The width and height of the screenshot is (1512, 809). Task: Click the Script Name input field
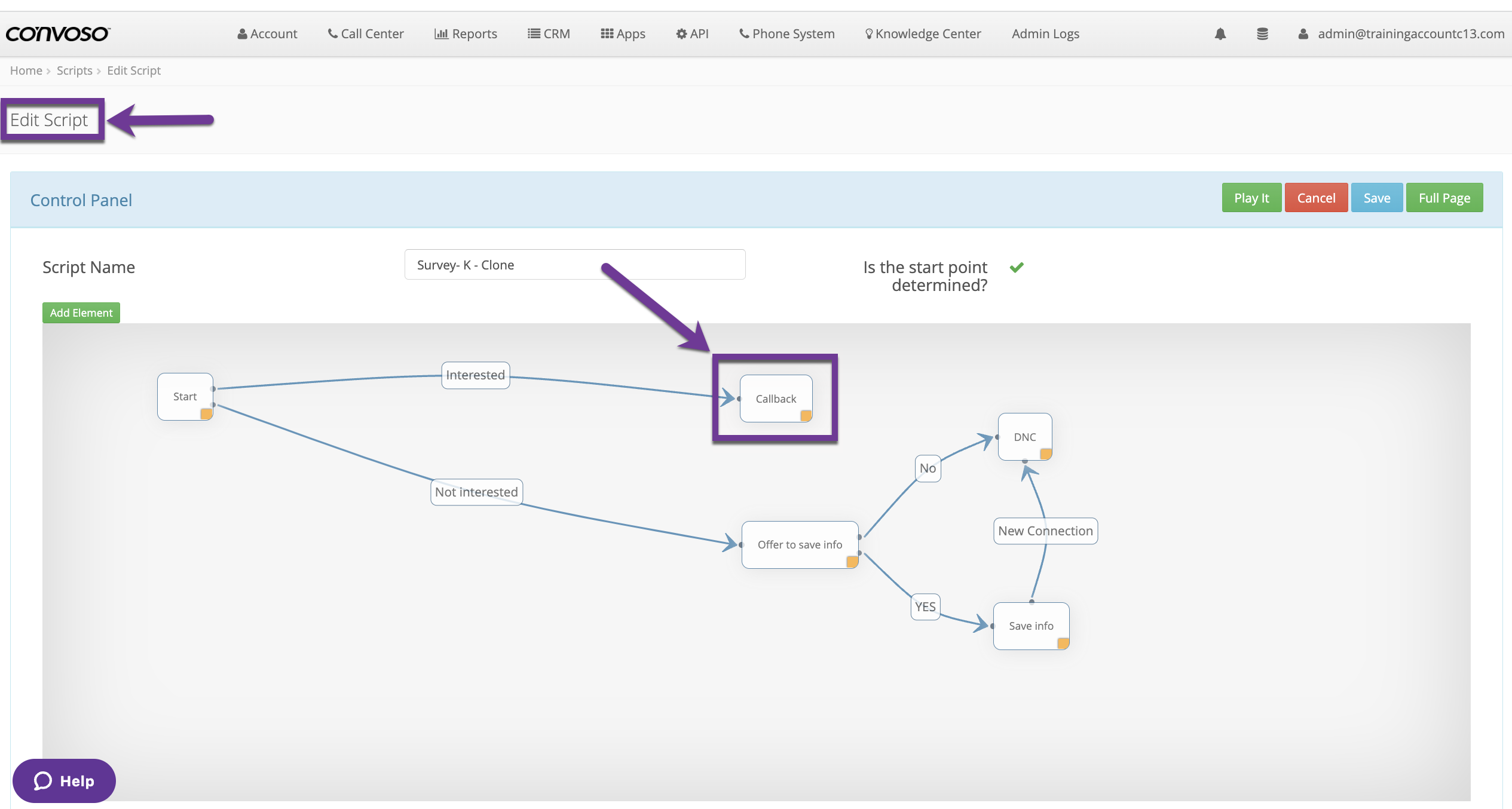coord(574,265)
